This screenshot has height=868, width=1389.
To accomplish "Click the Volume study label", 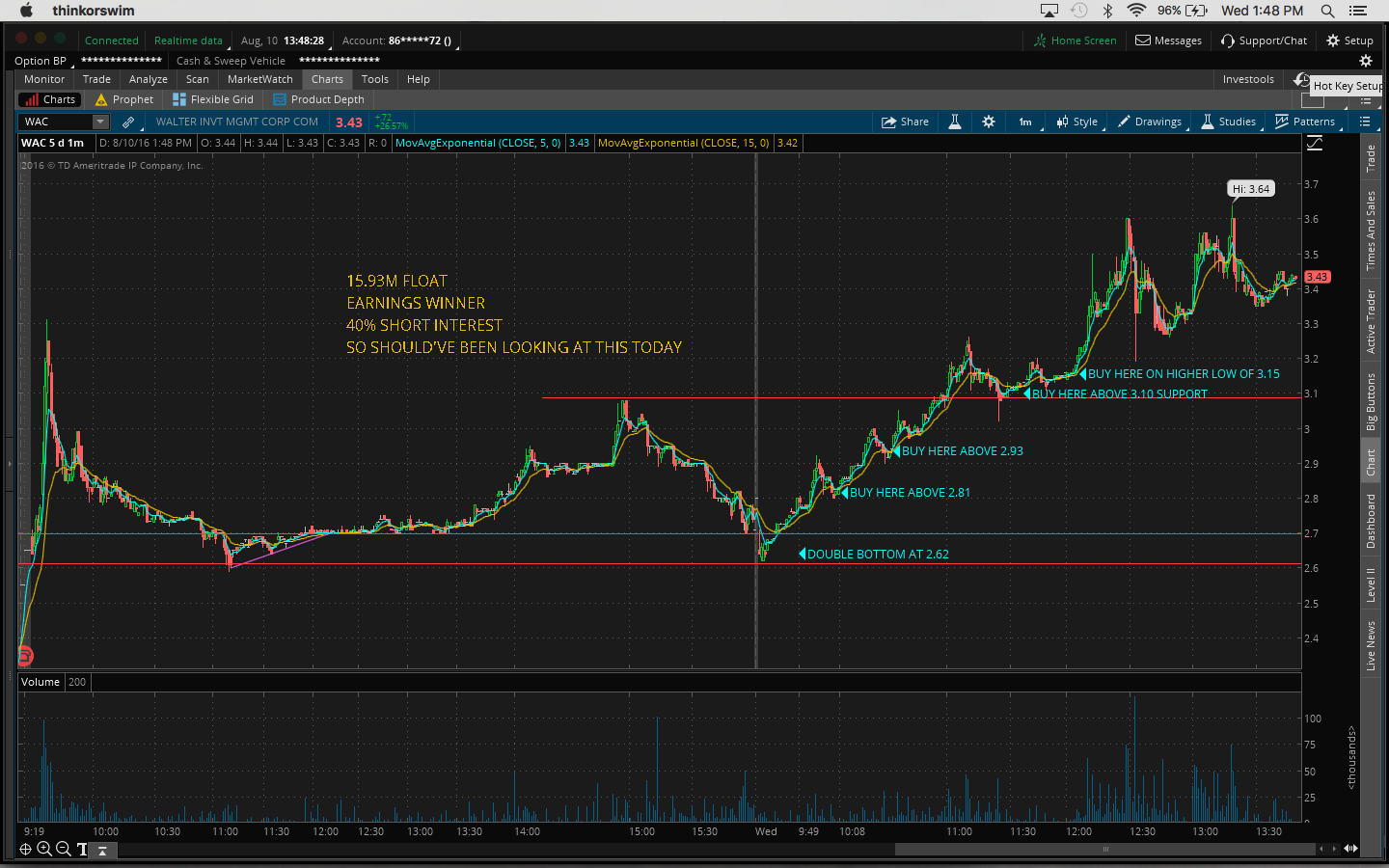I will pos(41,682).
